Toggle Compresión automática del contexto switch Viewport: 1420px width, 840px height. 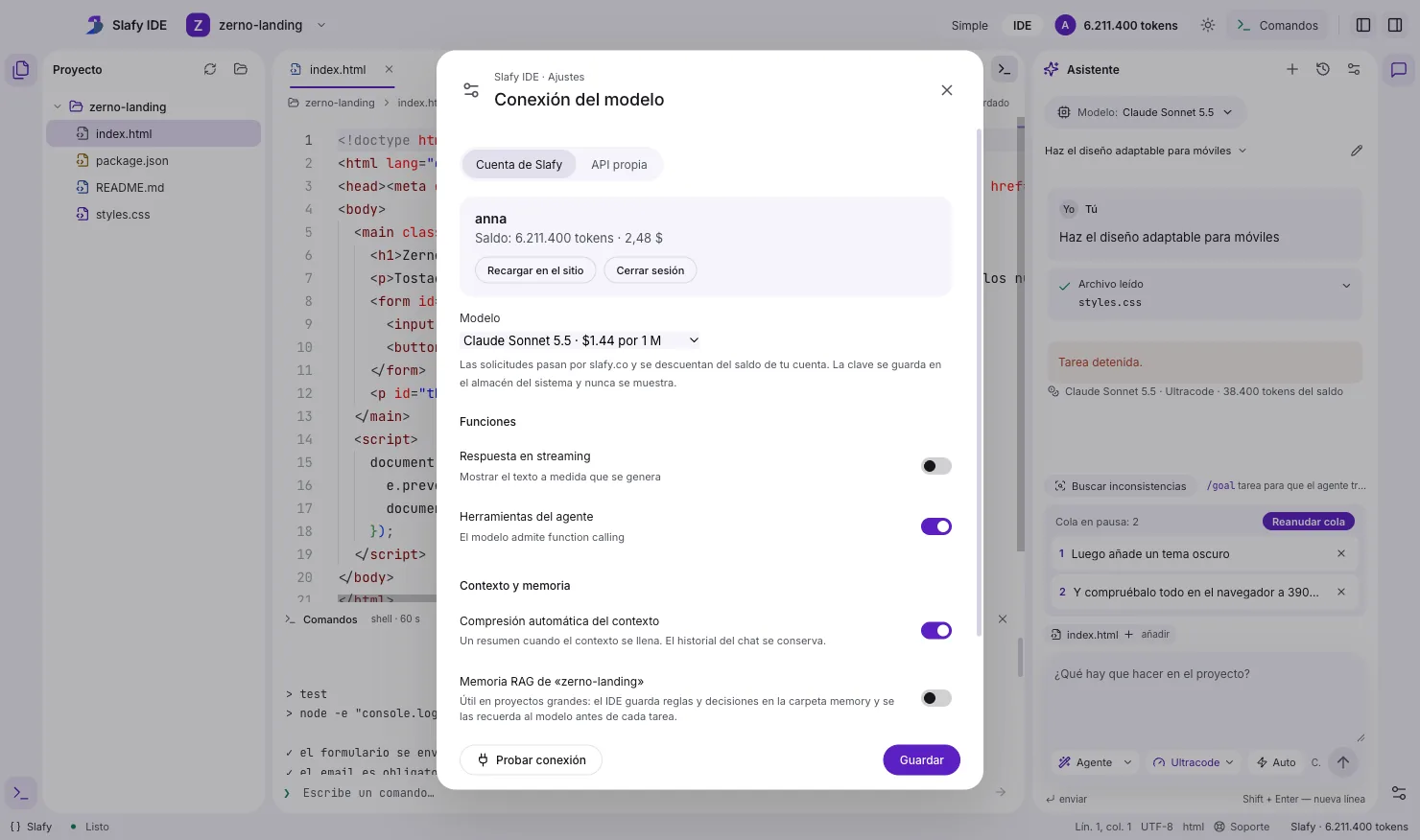[935, 630]
